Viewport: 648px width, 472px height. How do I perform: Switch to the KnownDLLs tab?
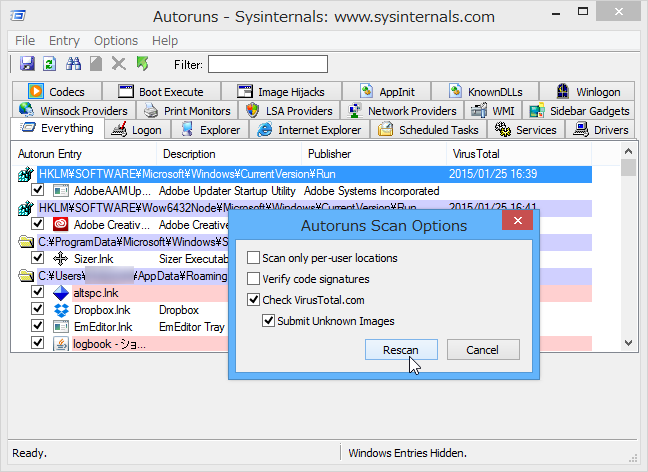pyautogui.click(x=485, y=91)
